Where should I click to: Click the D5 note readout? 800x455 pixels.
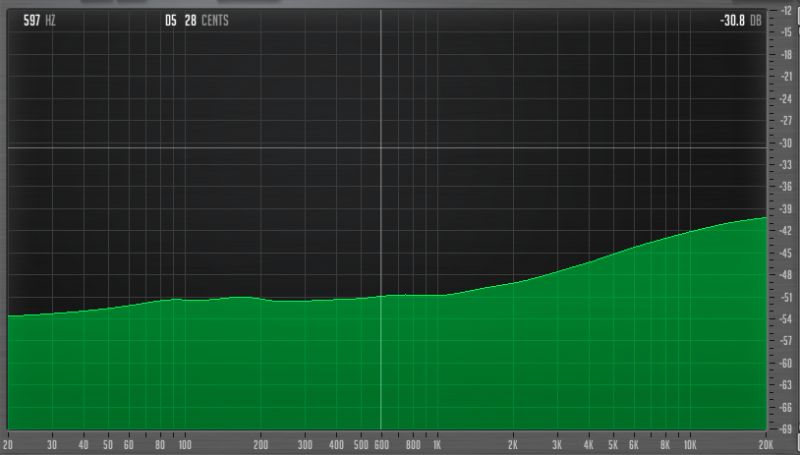coord(170,20)
